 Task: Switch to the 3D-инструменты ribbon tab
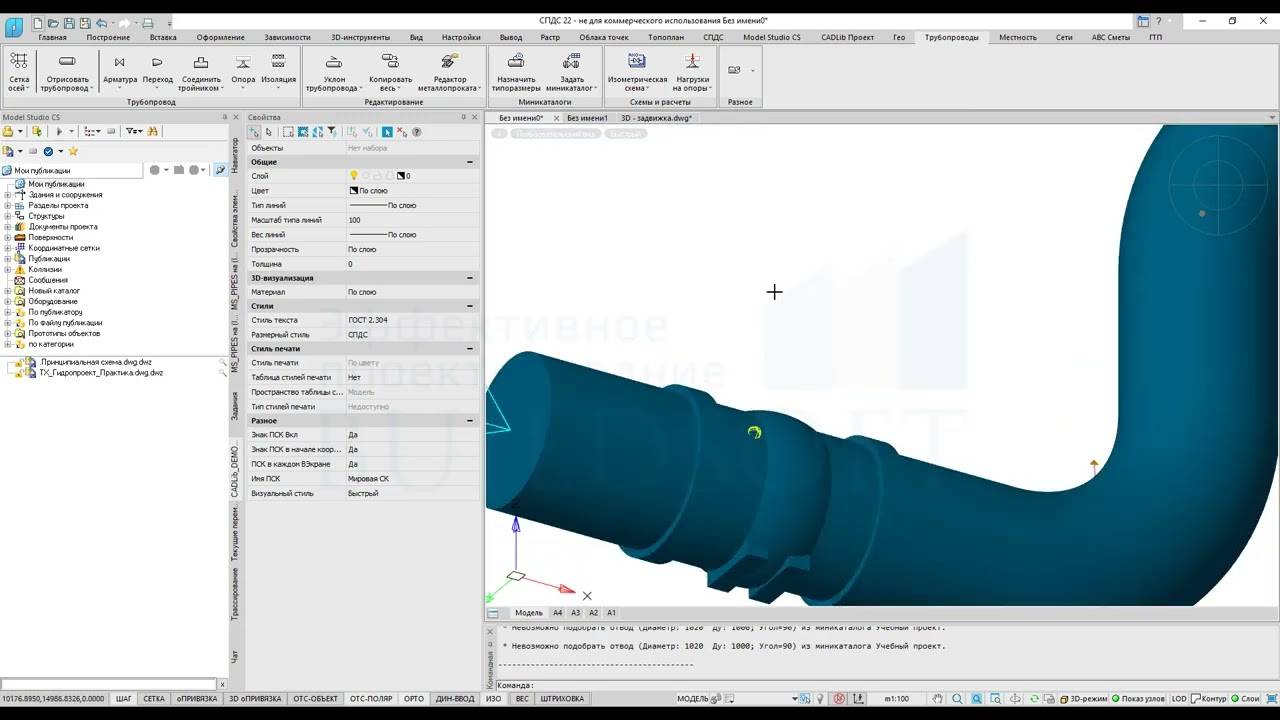[360, 37]
